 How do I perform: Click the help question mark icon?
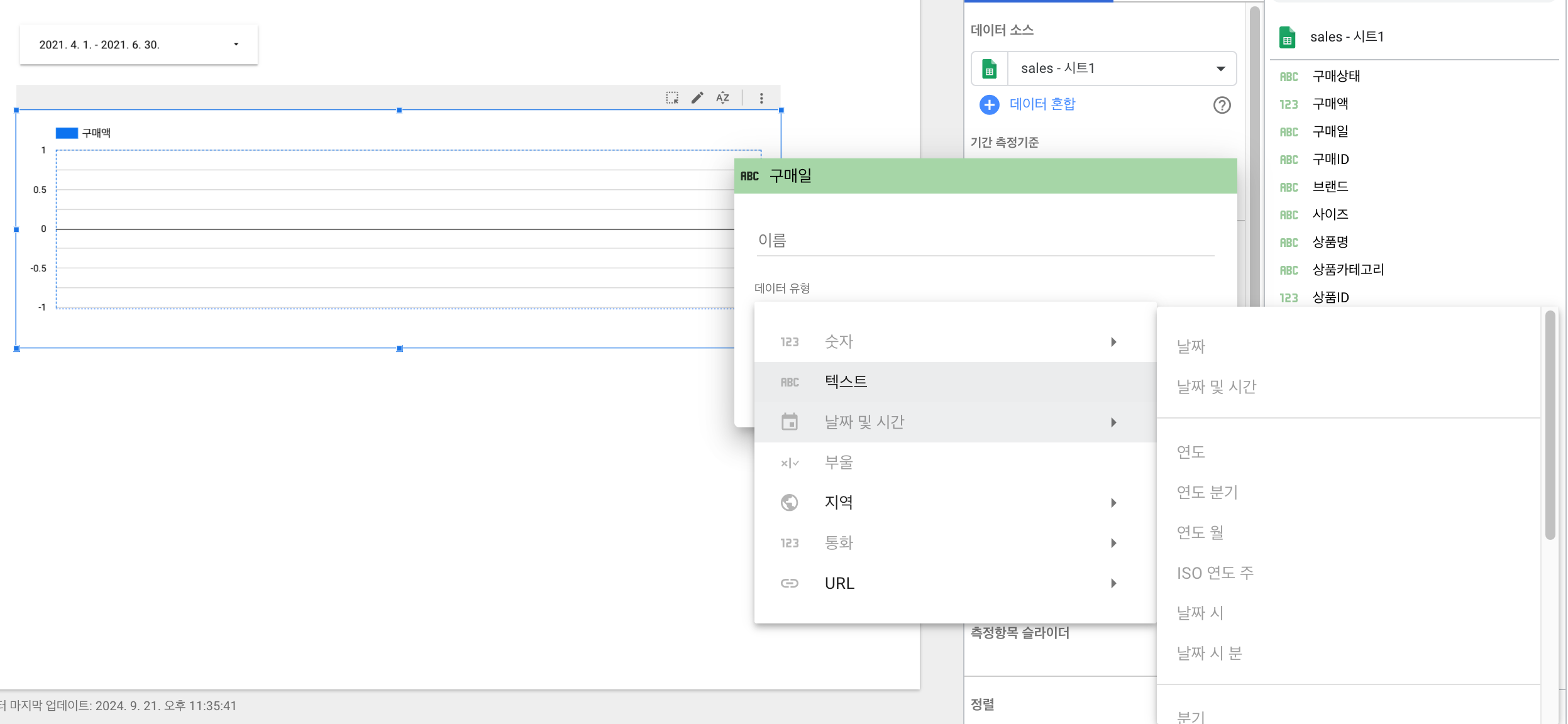[1222, 105]
